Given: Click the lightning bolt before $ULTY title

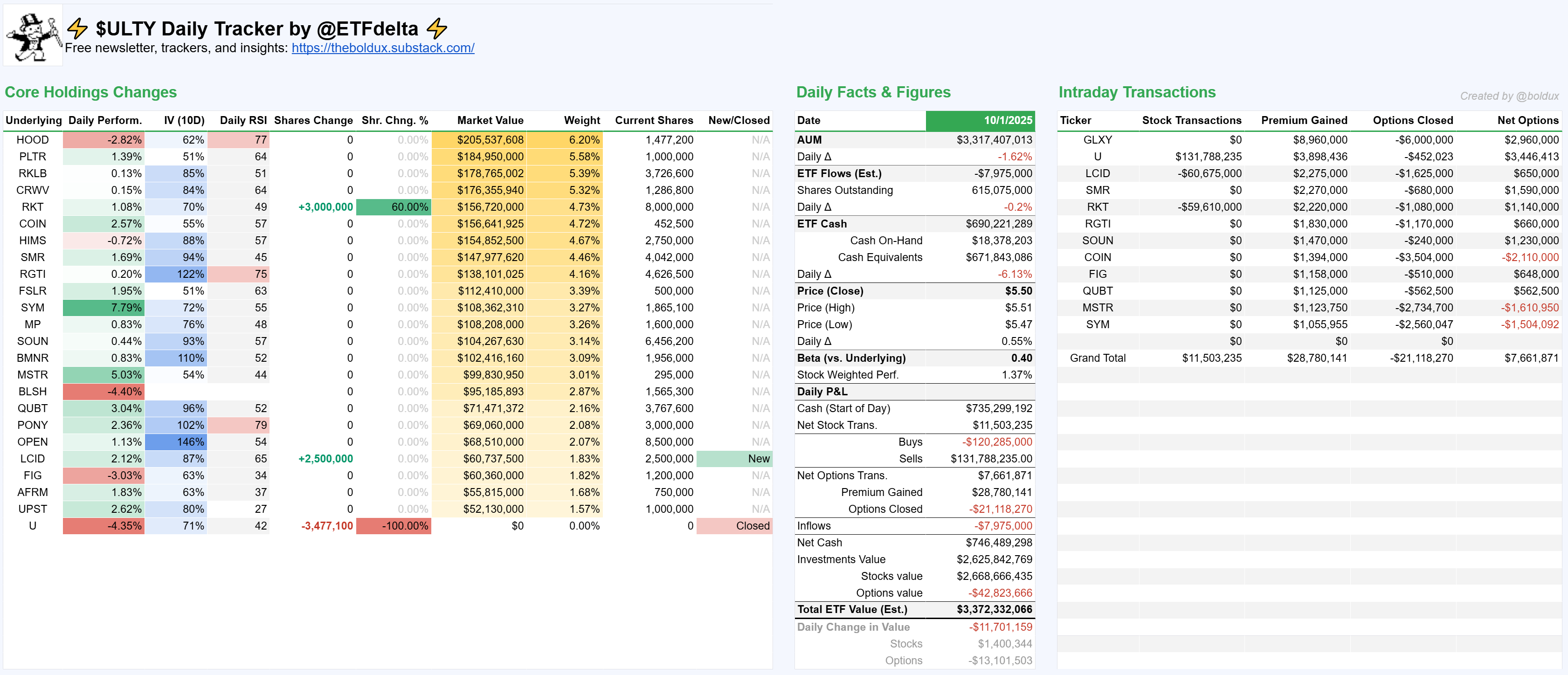Looking at the screenshot, I should click(77, 28).
